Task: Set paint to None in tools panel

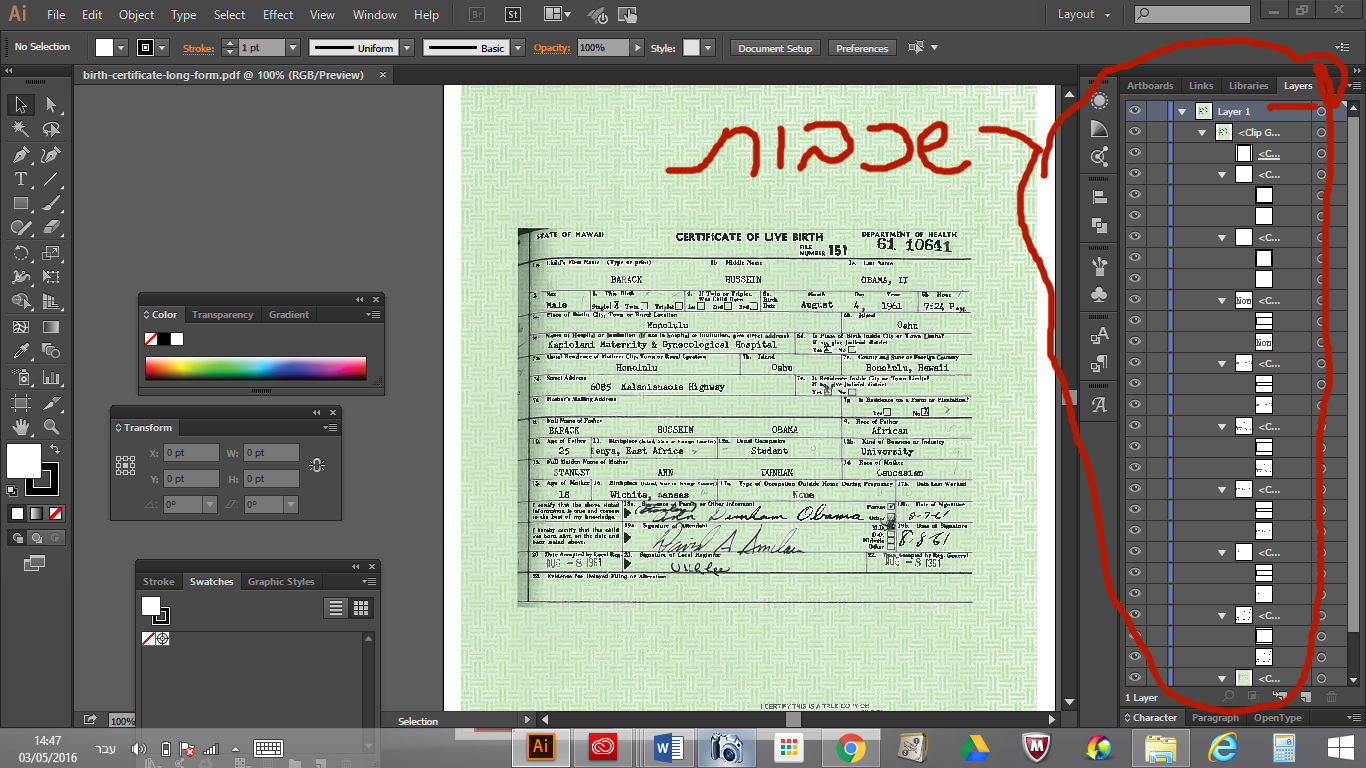Action: [56, 513]
